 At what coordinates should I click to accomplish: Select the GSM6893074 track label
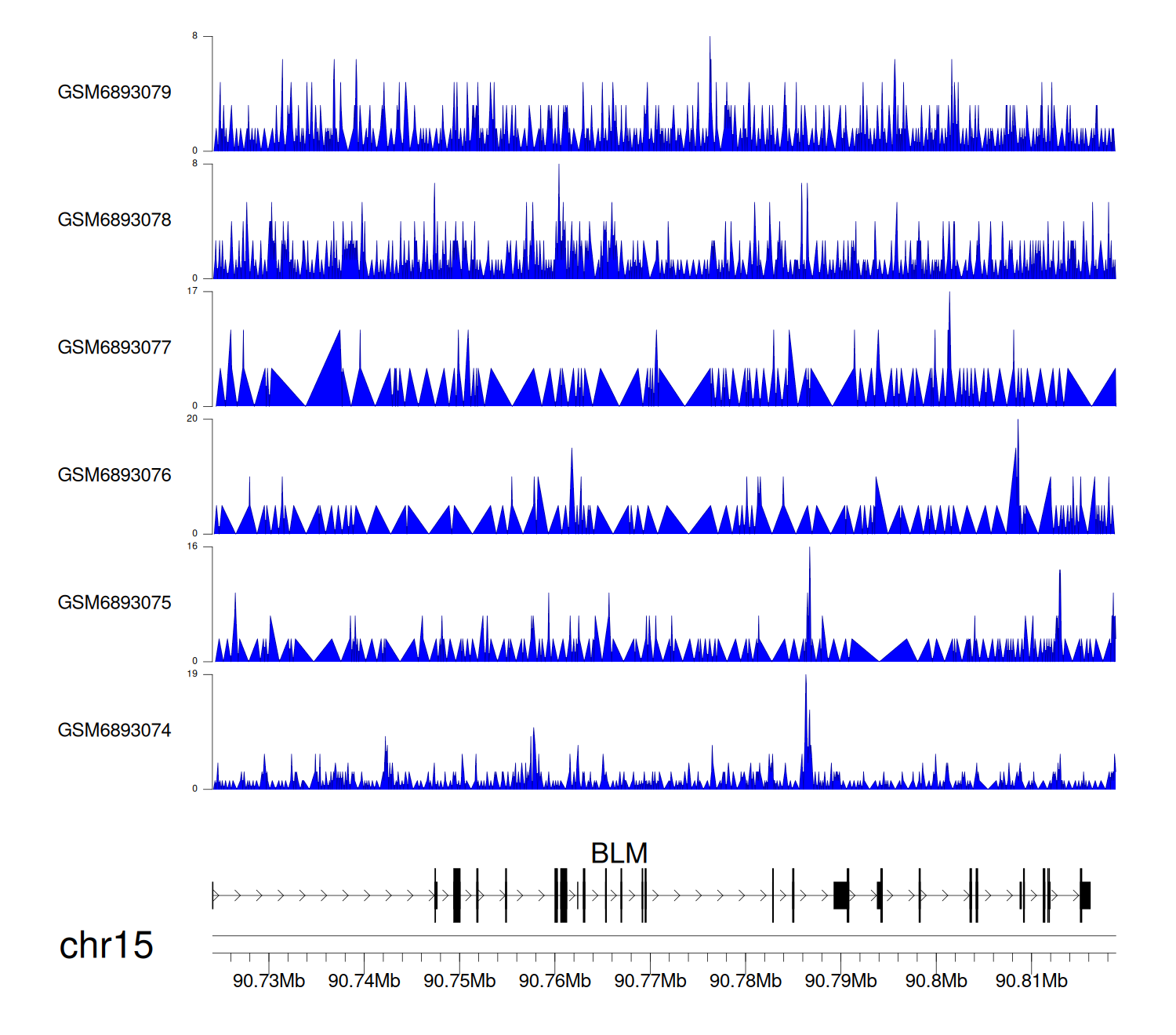point(114,731)
